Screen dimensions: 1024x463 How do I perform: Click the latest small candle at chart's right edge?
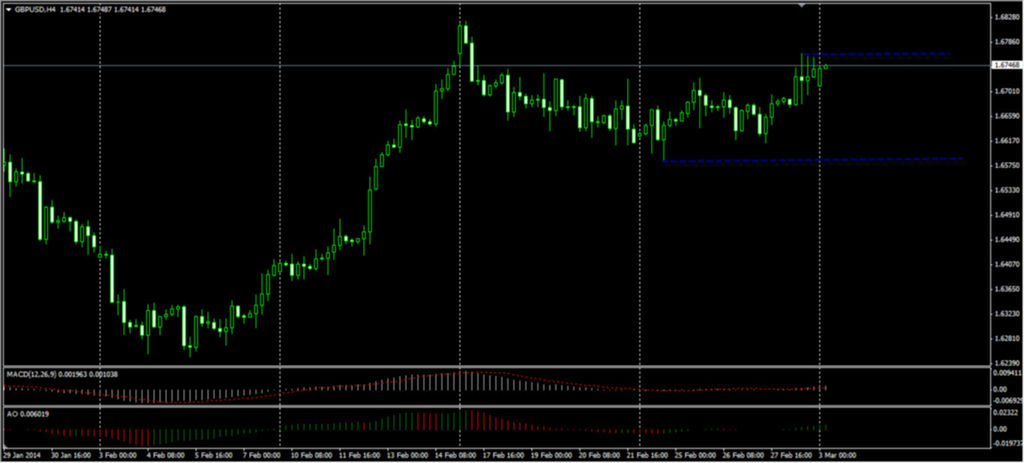point(826,67)
